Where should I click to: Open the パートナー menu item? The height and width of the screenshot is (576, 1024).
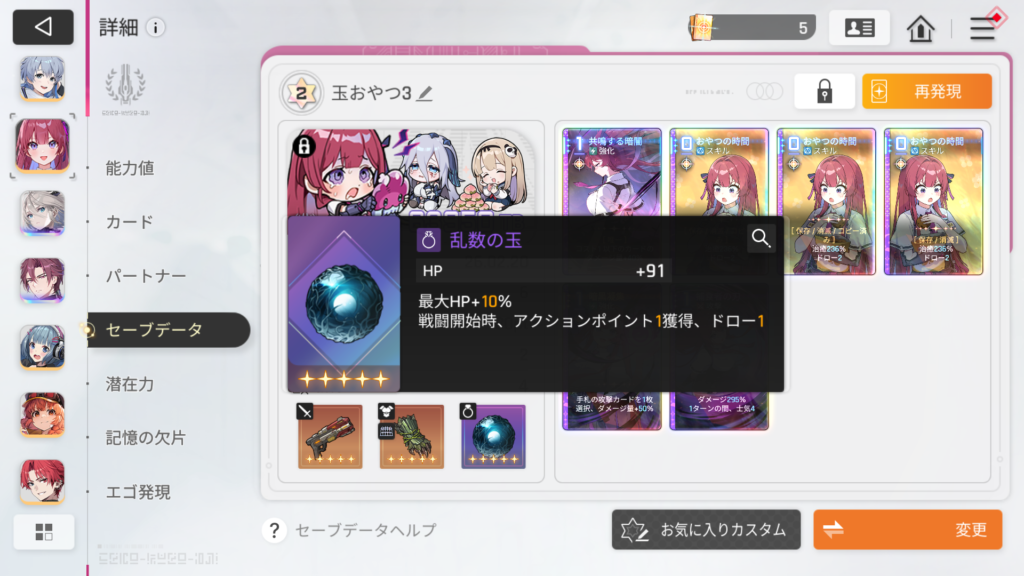click(146, 276)
